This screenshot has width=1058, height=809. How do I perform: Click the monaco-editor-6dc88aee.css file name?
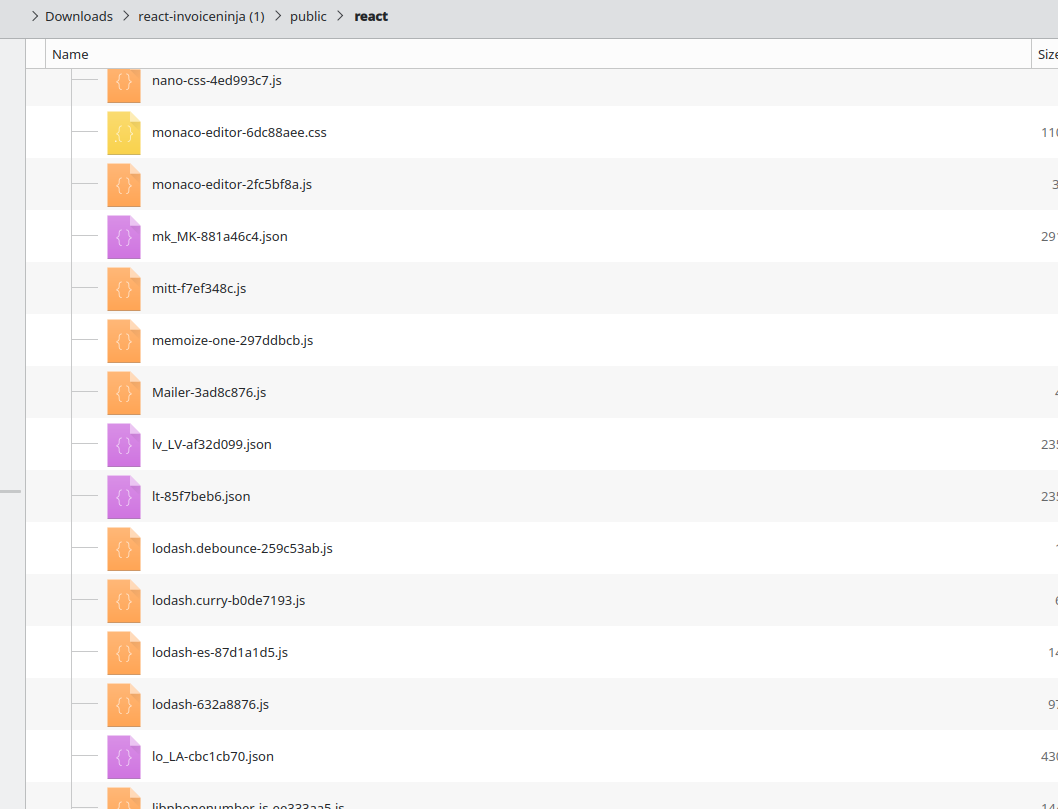[239, 132]
